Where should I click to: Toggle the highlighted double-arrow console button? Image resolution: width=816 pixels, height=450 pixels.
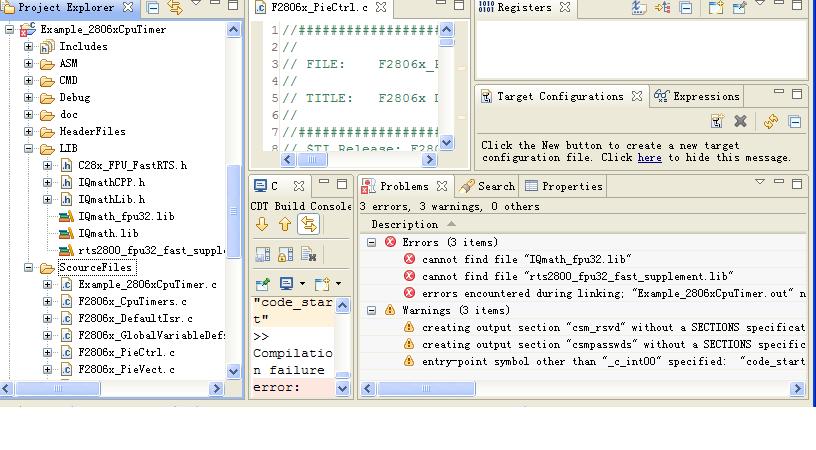click(308, 225)
